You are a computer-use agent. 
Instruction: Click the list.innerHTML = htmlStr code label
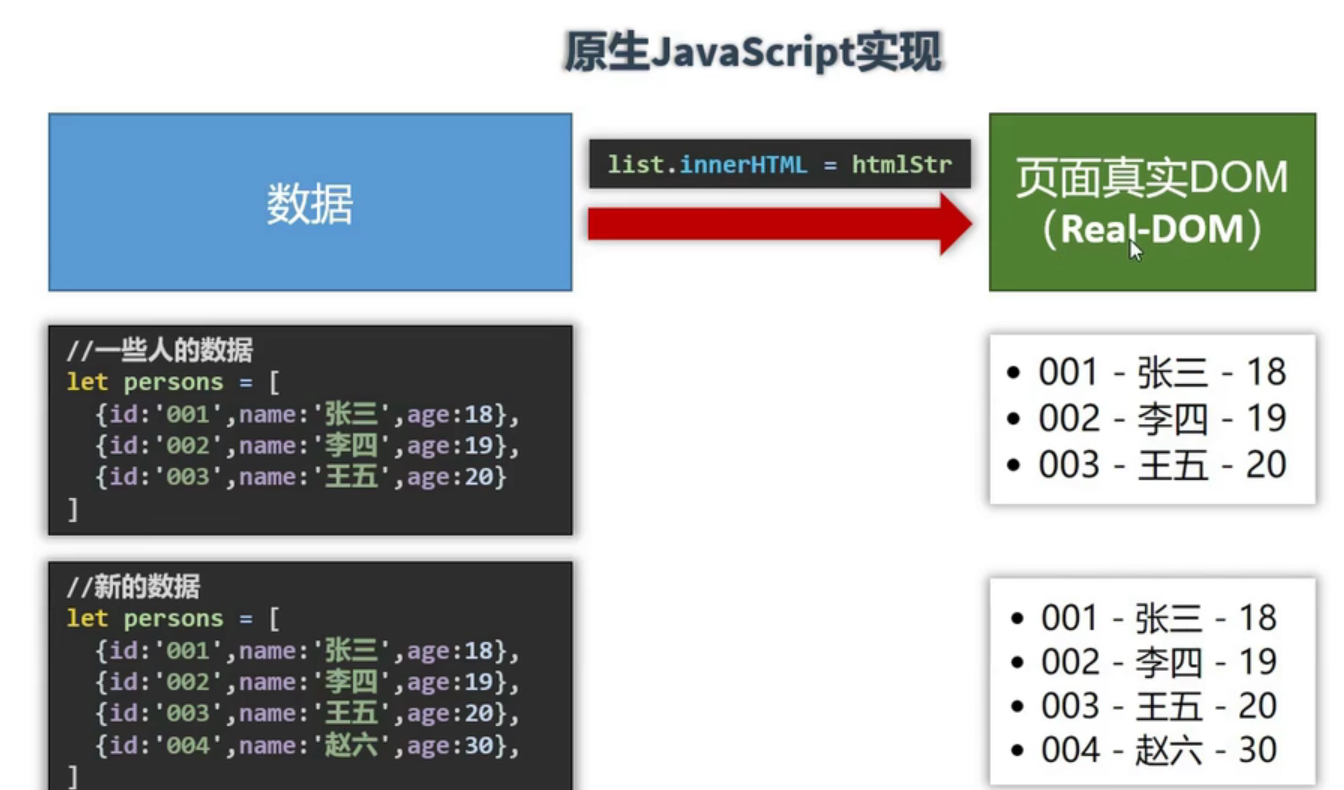click(780, 164)
